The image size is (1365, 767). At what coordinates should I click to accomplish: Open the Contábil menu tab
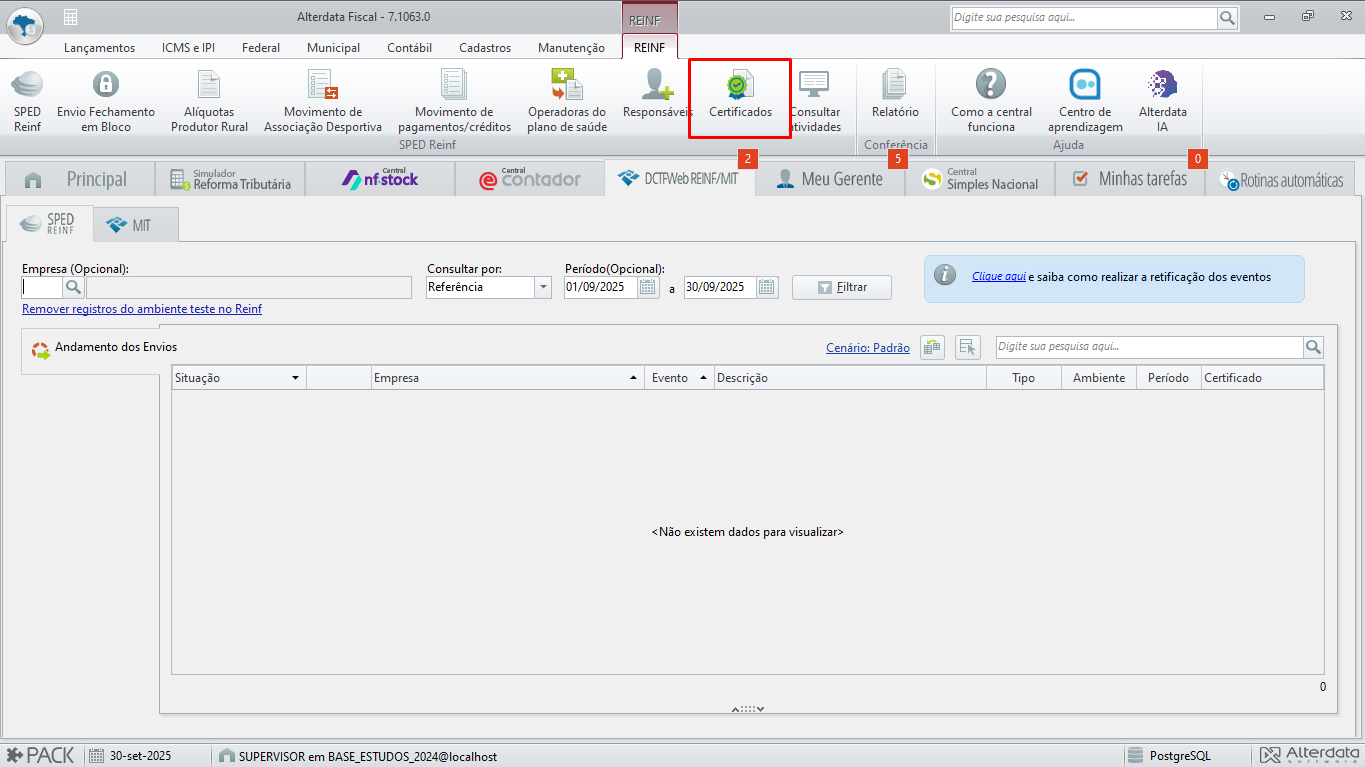point(410,47)
